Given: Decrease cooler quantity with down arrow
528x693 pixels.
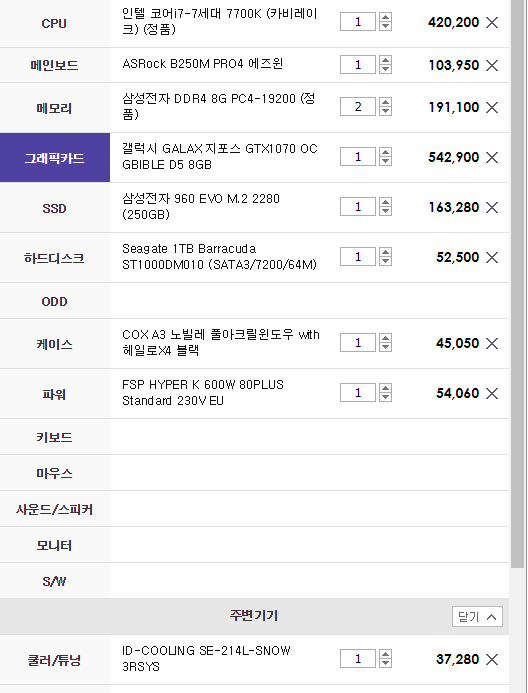Looking at the screenshot, I should (385, 663).
